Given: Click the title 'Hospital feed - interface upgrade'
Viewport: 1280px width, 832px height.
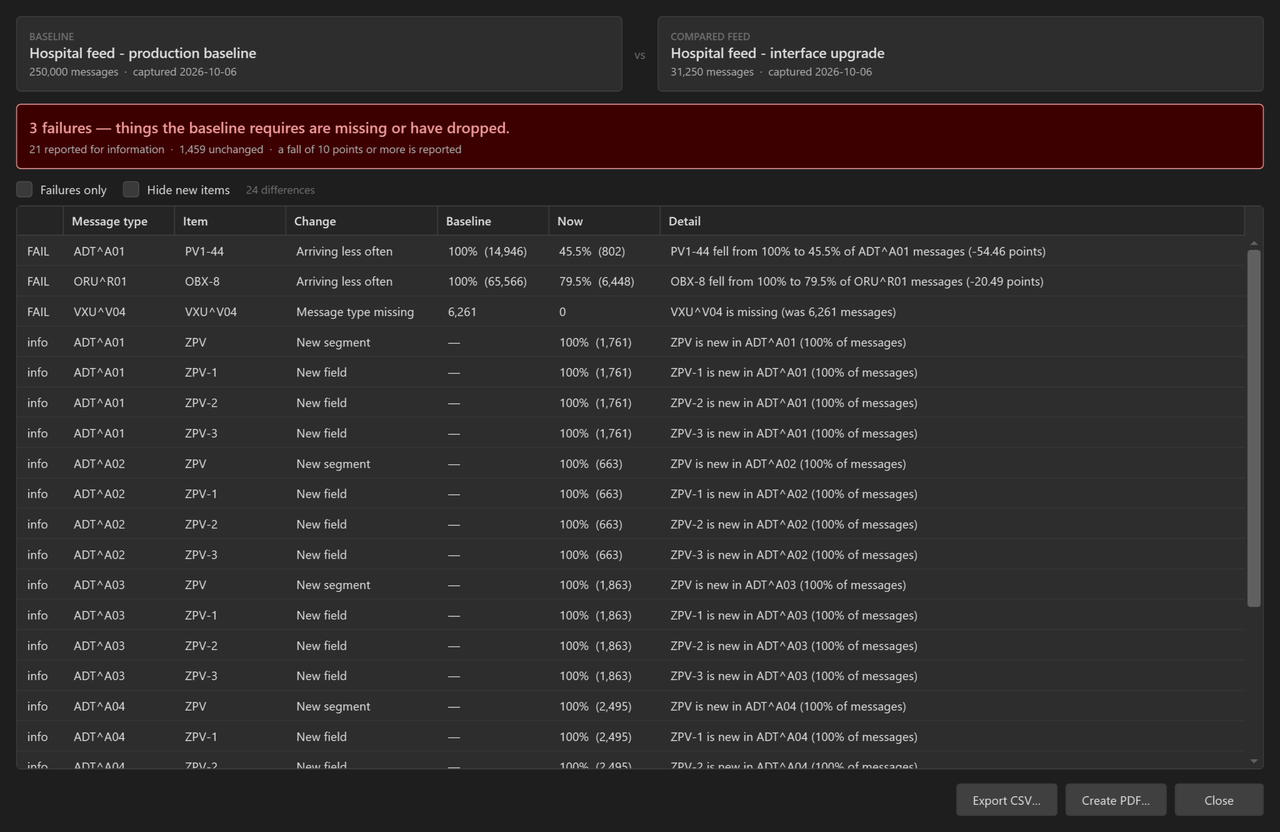Looking at the screenshot, I should tap(777, 53).
